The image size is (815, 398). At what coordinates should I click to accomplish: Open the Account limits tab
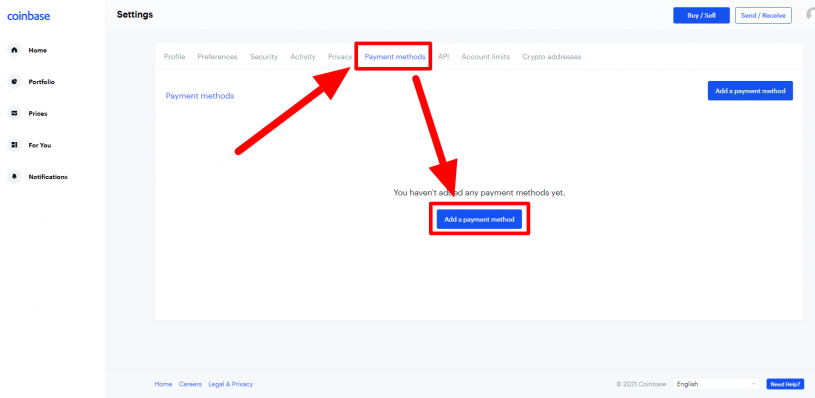coord(485,57)
